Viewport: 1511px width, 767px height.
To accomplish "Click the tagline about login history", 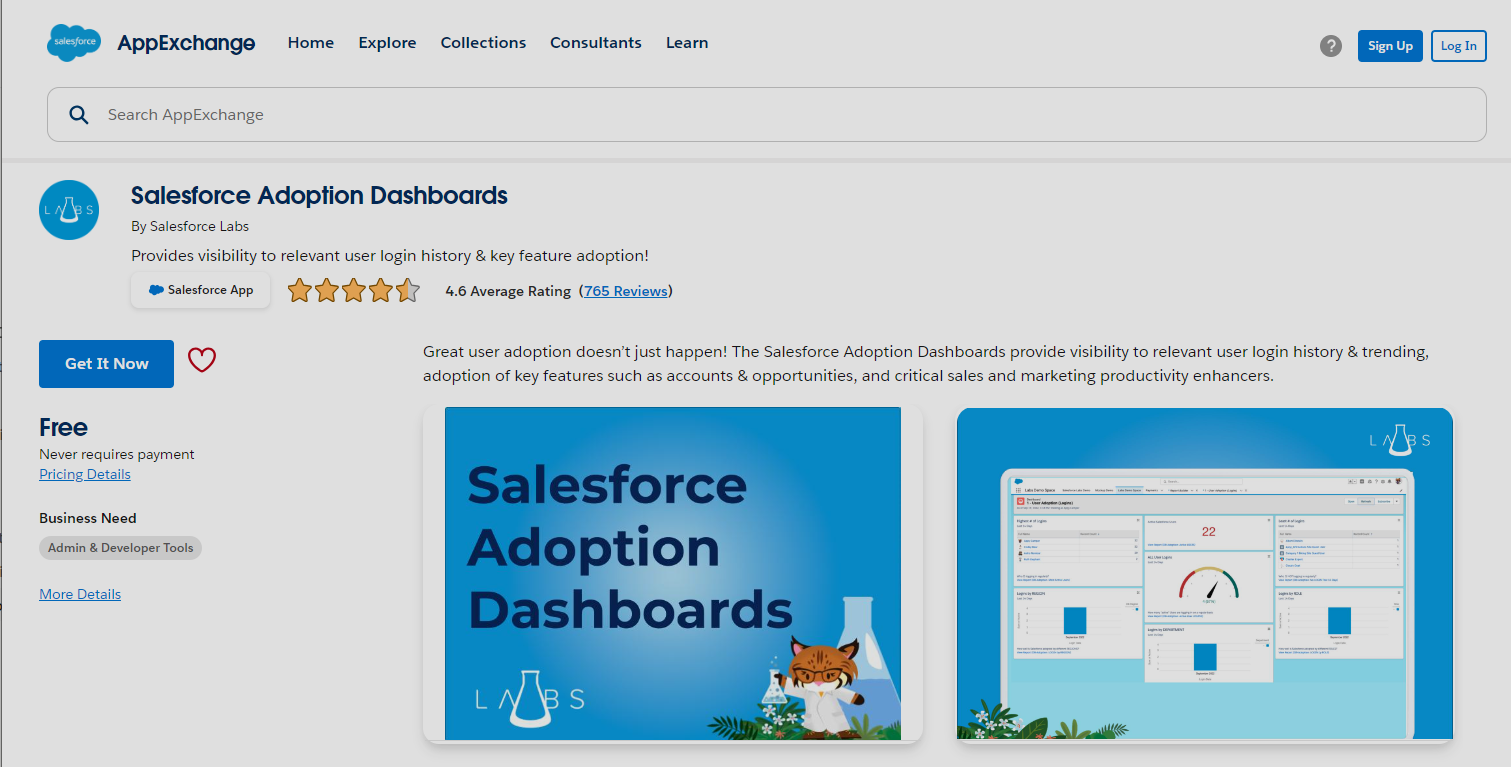I will (x=390, y=256).
